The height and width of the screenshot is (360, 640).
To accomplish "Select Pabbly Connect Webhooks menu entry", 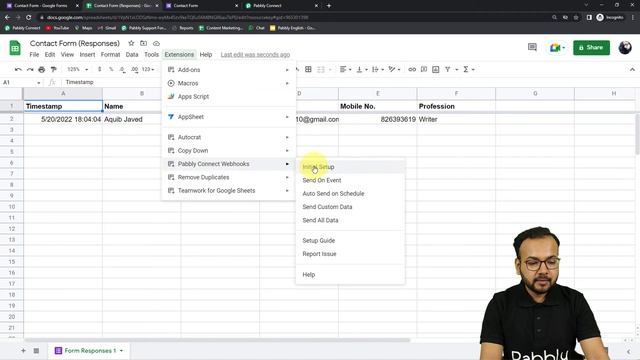I will (x=229, y=164).
